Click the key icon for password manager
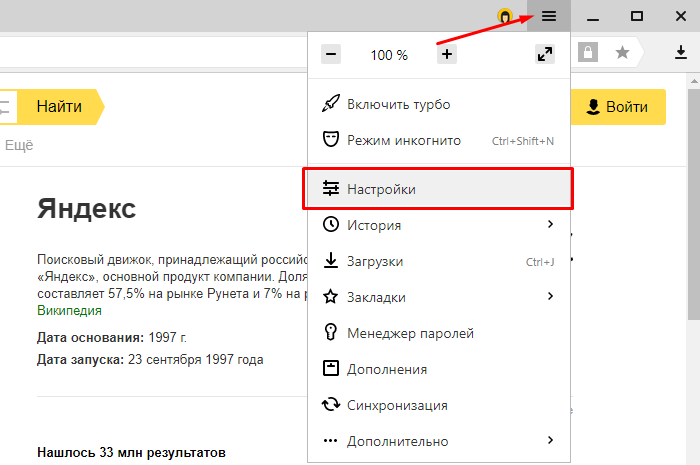This screenshot has width=700, height=465. tap(331, 332)
